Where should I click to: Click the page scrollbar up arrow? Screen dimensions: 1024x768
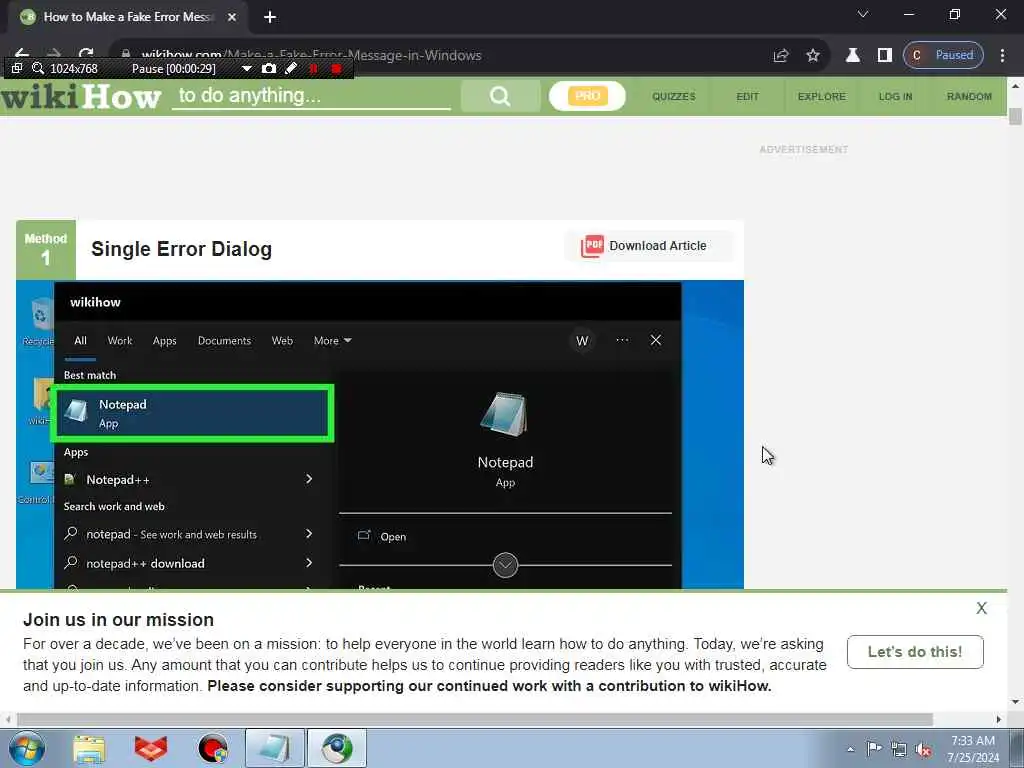(1015, 85)
